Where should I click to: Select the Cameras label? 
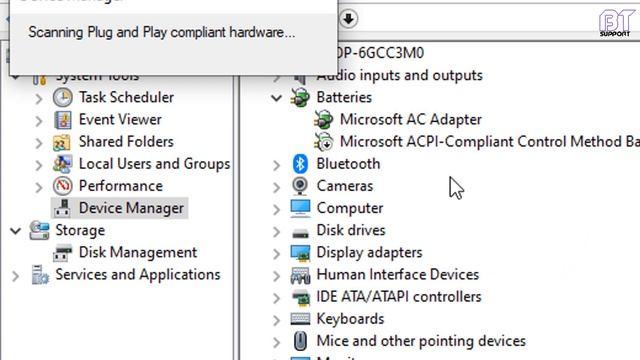[x=344, y=186]
